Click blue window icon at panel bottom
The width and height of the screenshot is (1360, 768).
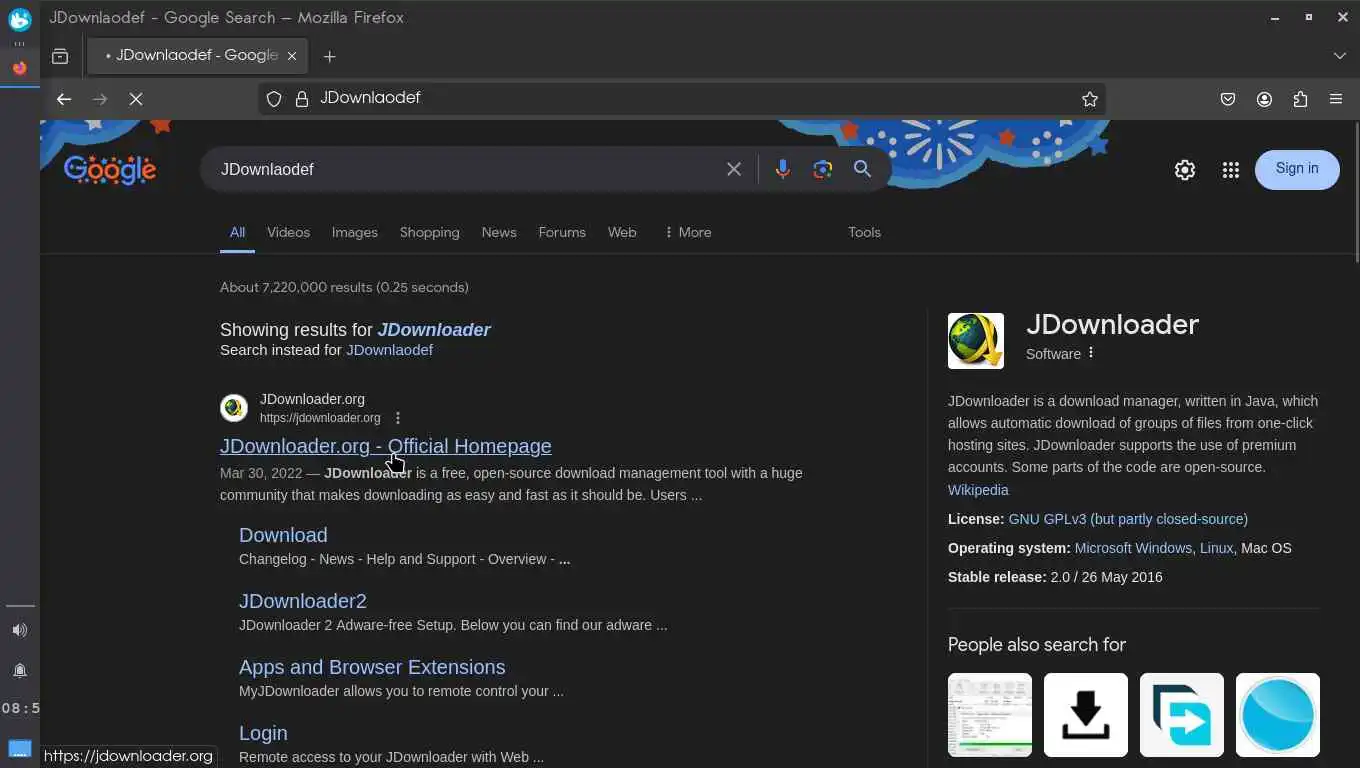(x=19, y=749)
